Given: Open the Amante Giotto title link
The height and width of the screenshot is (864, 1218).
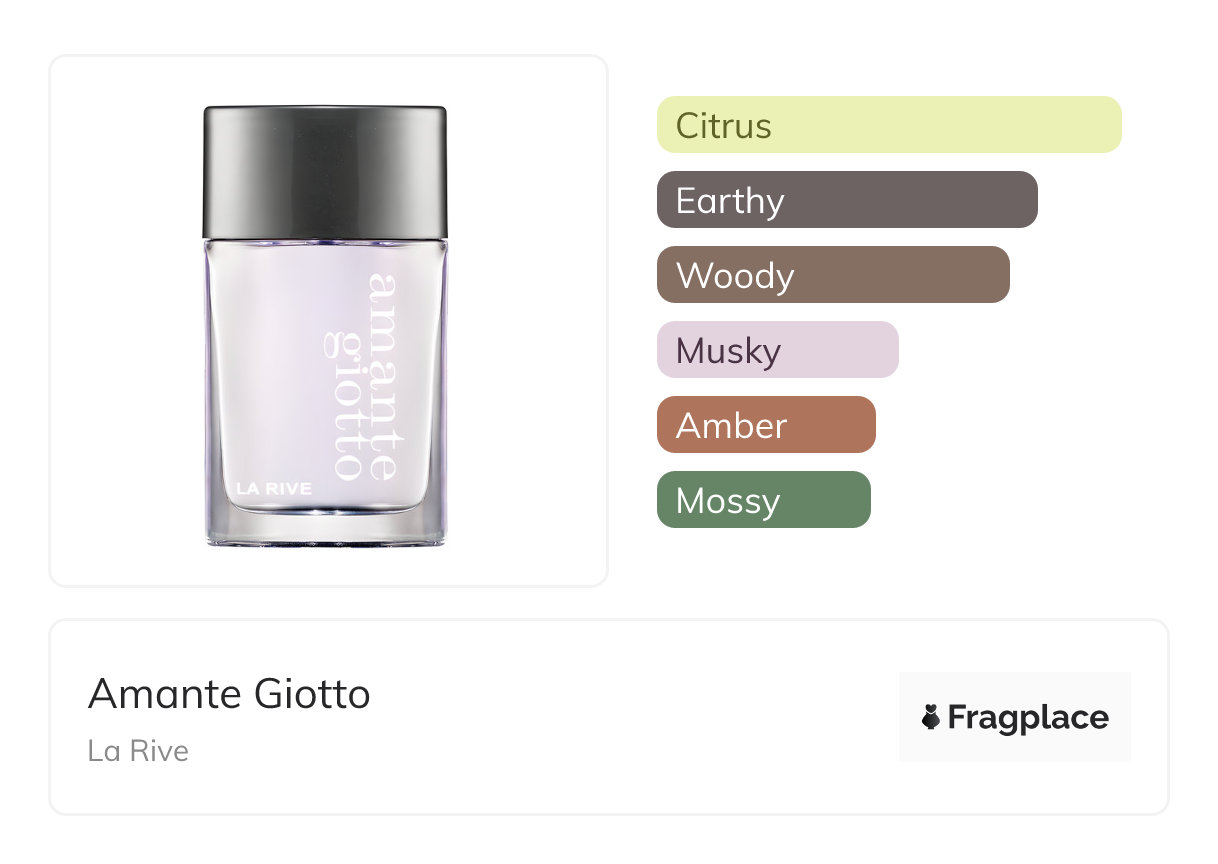Looking at the screenshot, I should pos(229,694).
